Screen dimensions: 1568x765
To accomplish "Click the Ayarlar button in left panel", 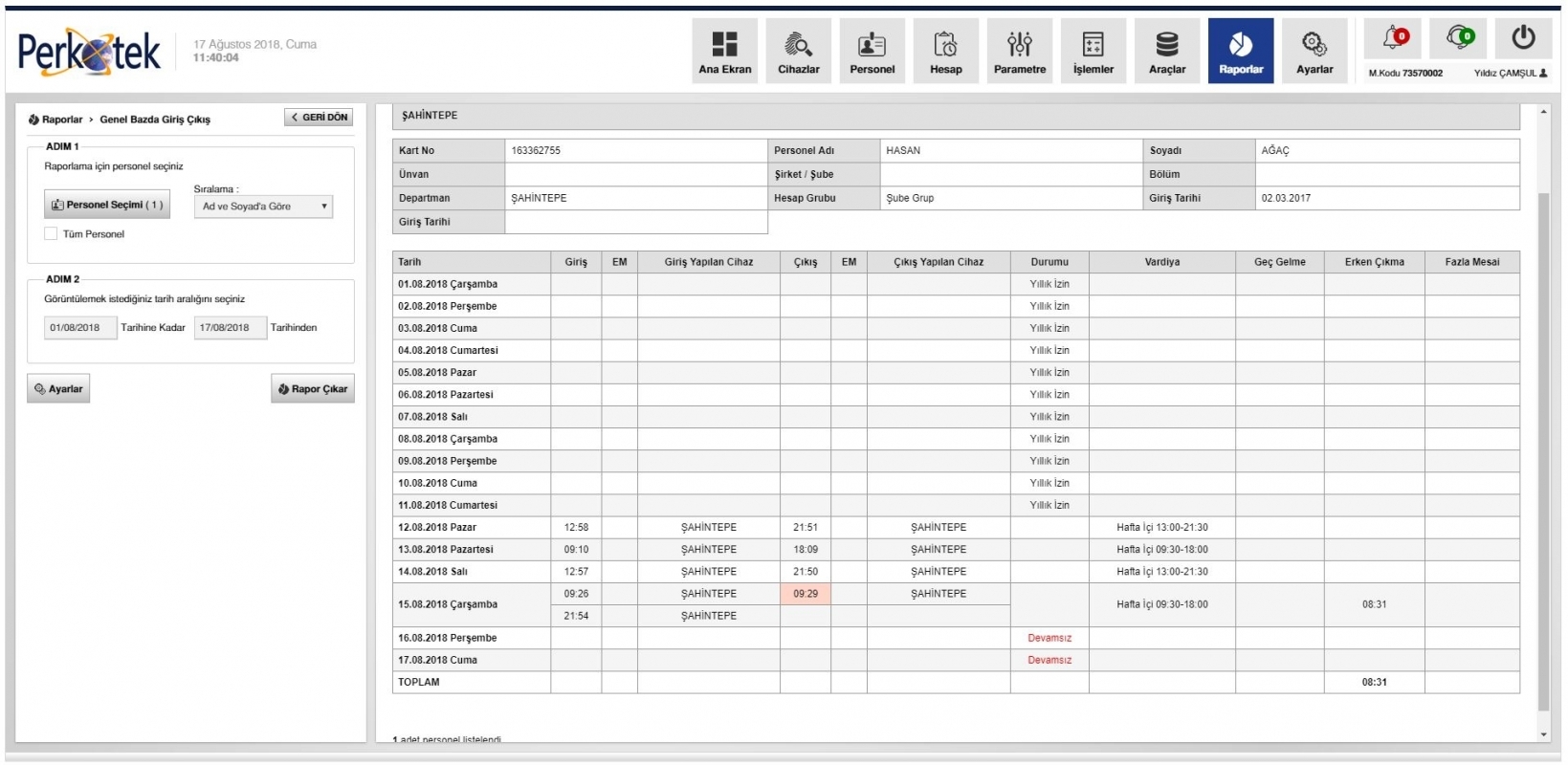I will pyautogui.click(x=58, y=388).
